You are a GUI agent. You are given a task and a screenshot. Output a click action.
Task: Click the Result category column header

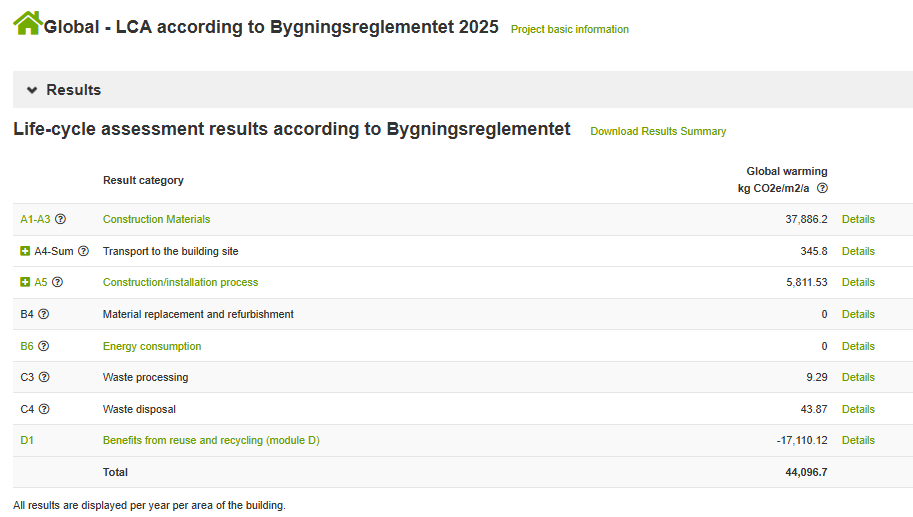coord(143,180)
